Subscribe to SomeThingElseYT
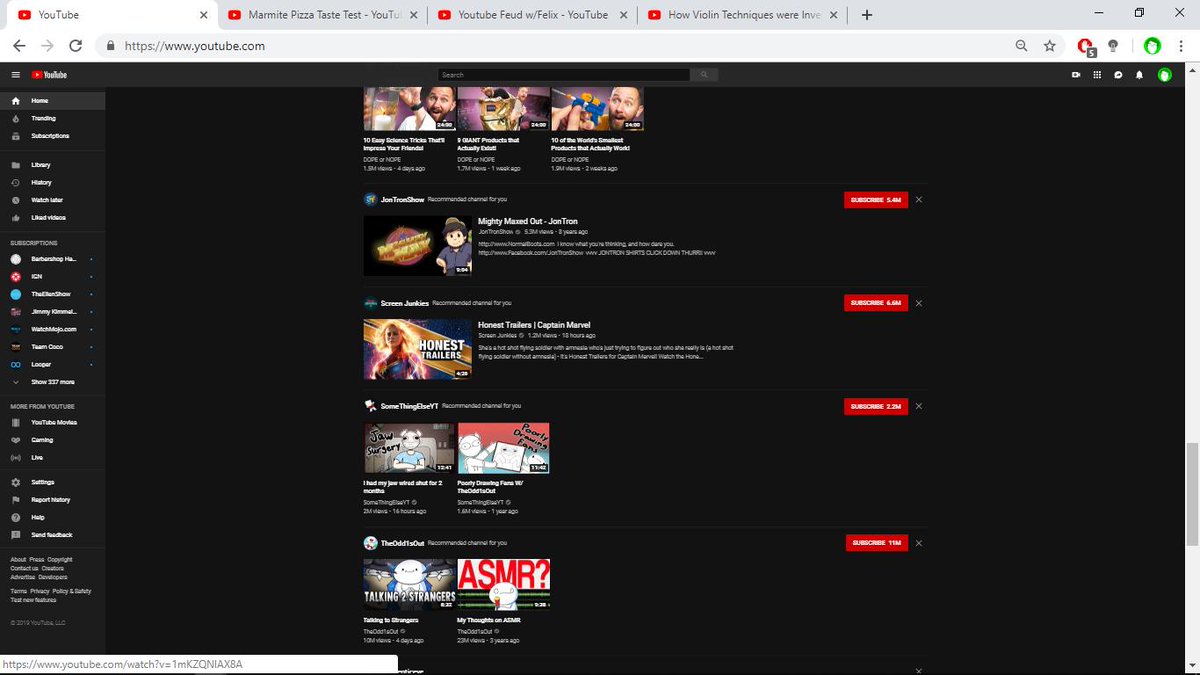The height and width of the screenshot is (675, 1200). (x=876, y=406)
